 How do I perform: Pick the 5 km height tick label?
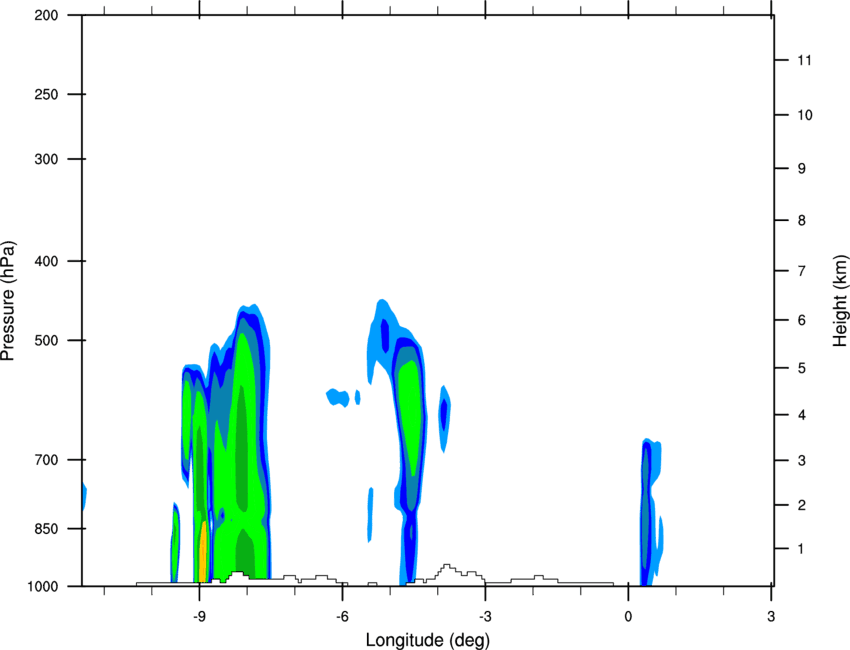click(x=802, y=368)
